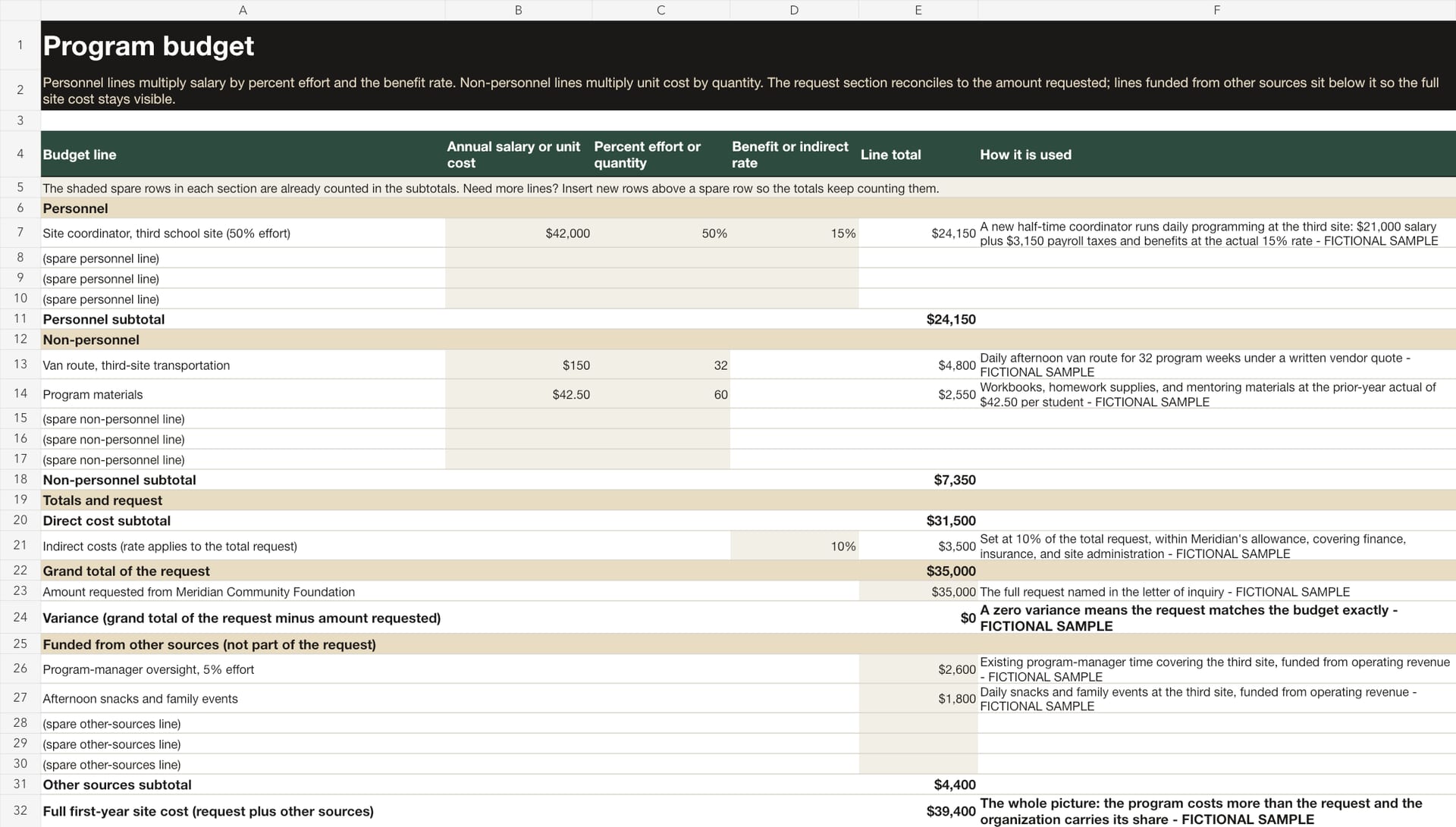Select the $39,400 full site cost value
Image resolution: width=1456 pixels, height=827 pixels.
[x=918, y=811]
